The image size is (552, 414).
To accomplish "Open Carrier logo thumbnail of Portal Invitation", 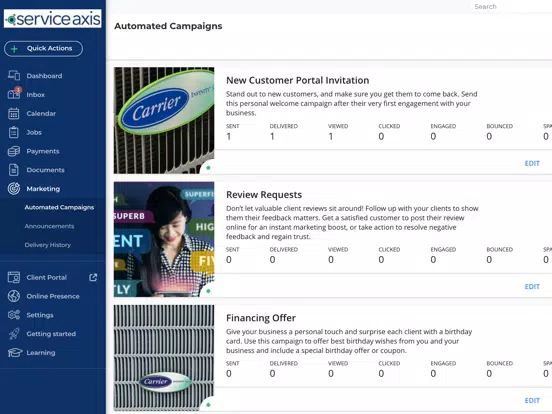I will [x=164, y=120].
